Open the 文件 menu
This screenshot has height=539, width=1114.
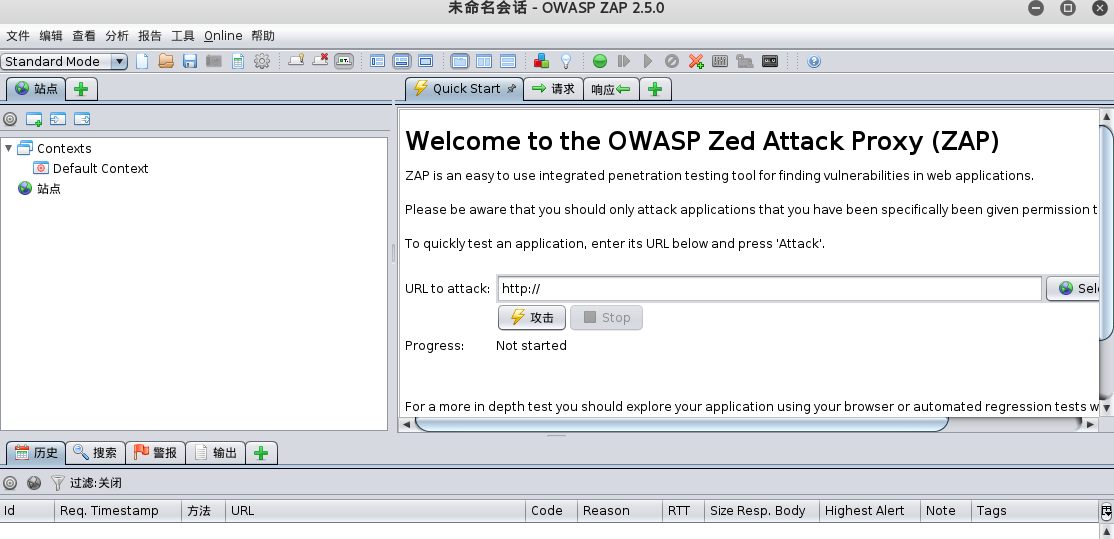click(x=18, y=36)
